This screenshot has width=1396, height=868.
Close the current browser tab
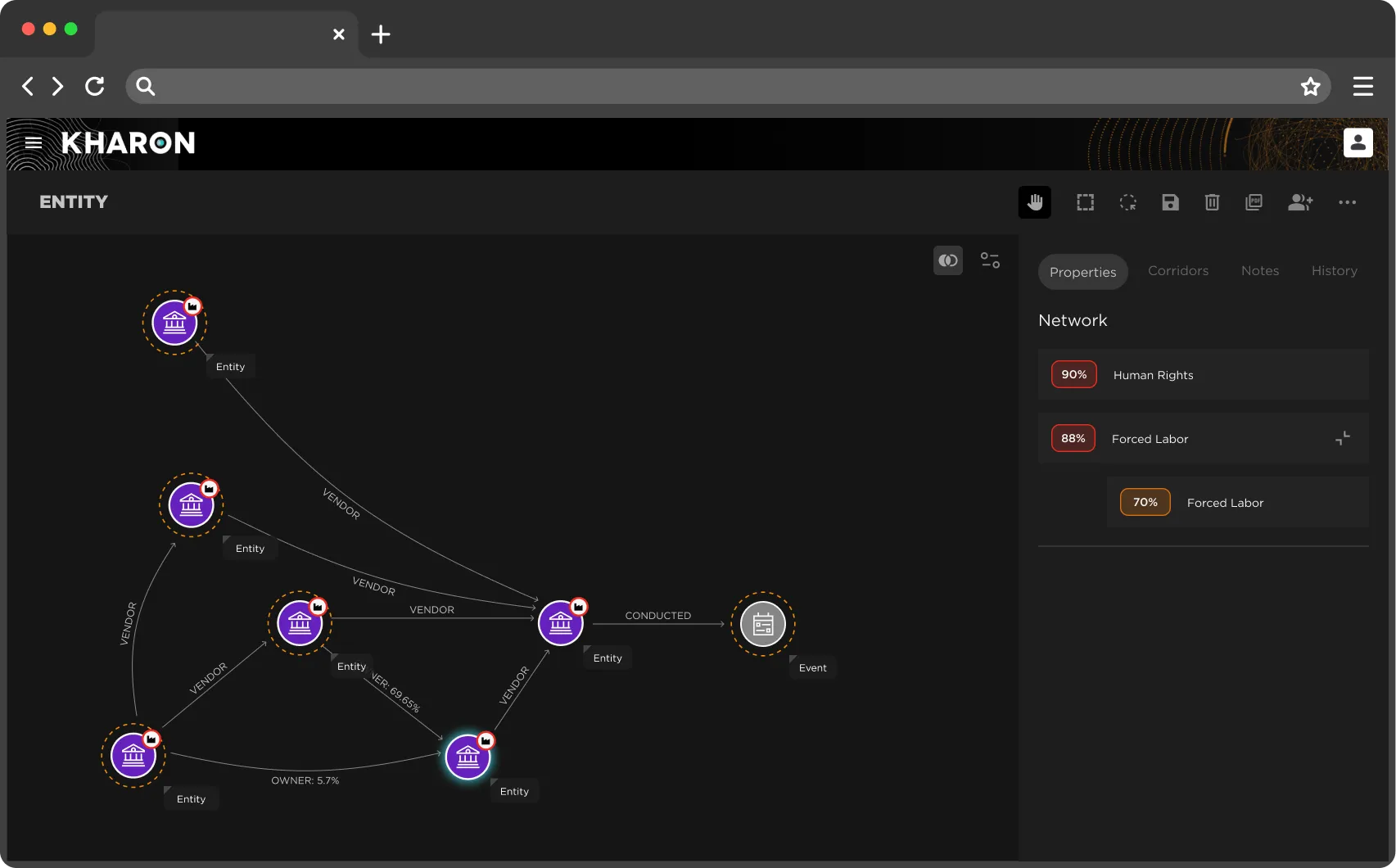tap(339, 34)
